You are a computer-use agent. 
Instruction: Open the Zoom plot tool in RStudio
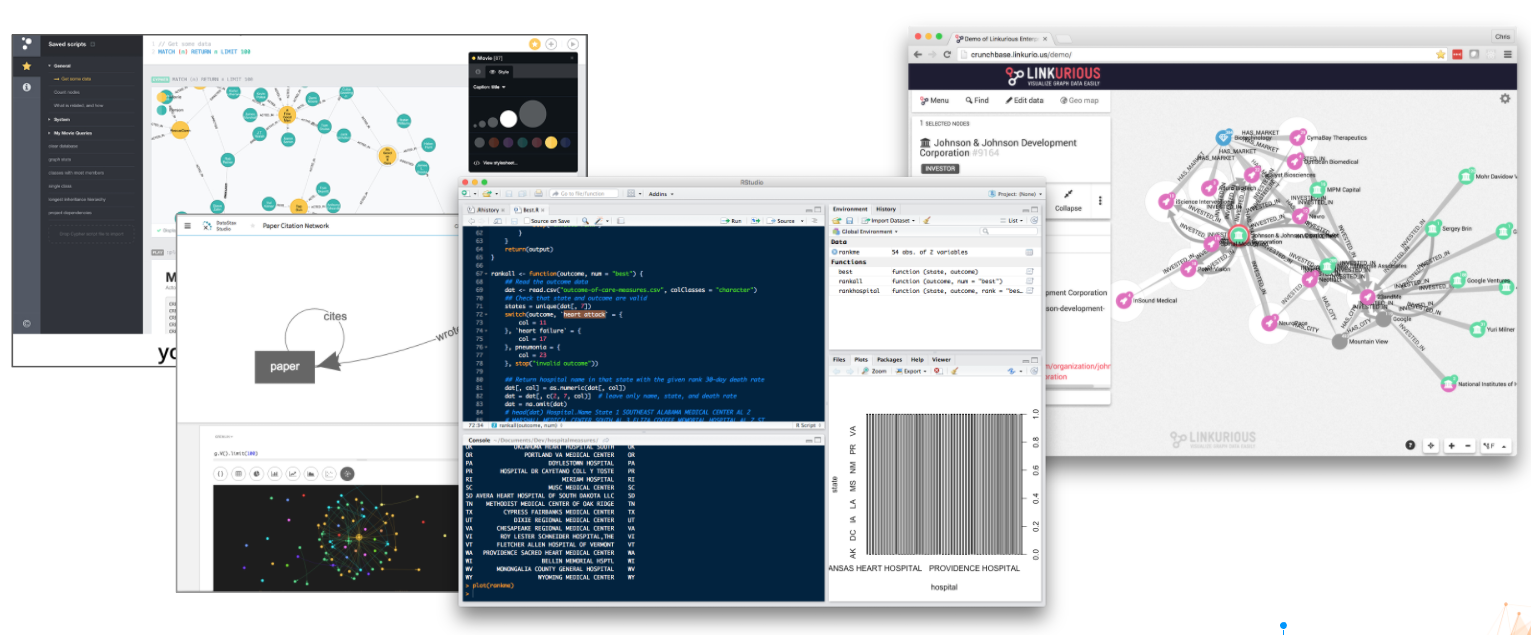click(x=875, y=370)
